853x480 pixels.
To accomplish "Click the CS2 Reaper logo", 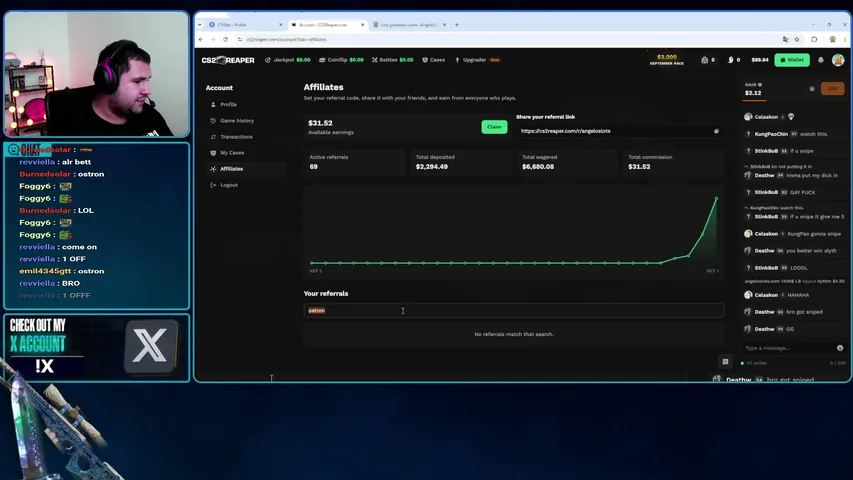I will click(228, 60).
